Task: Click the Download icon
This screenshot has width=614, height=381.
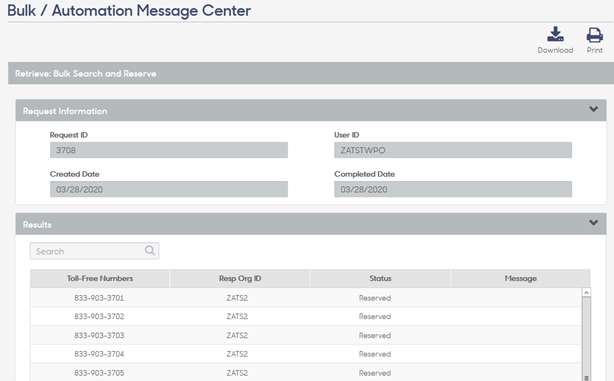Action: coord(555,34)
